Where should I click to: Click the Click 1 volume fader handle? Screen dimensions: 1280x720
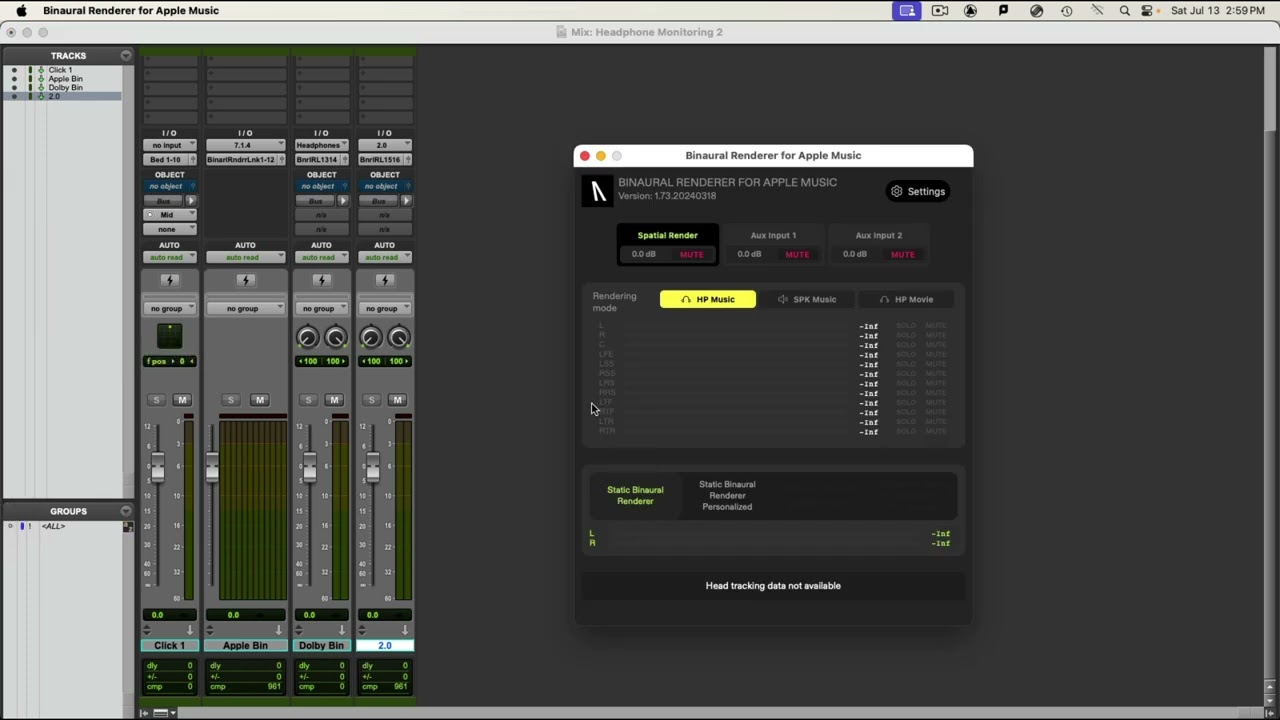click(x=157, y=466)
